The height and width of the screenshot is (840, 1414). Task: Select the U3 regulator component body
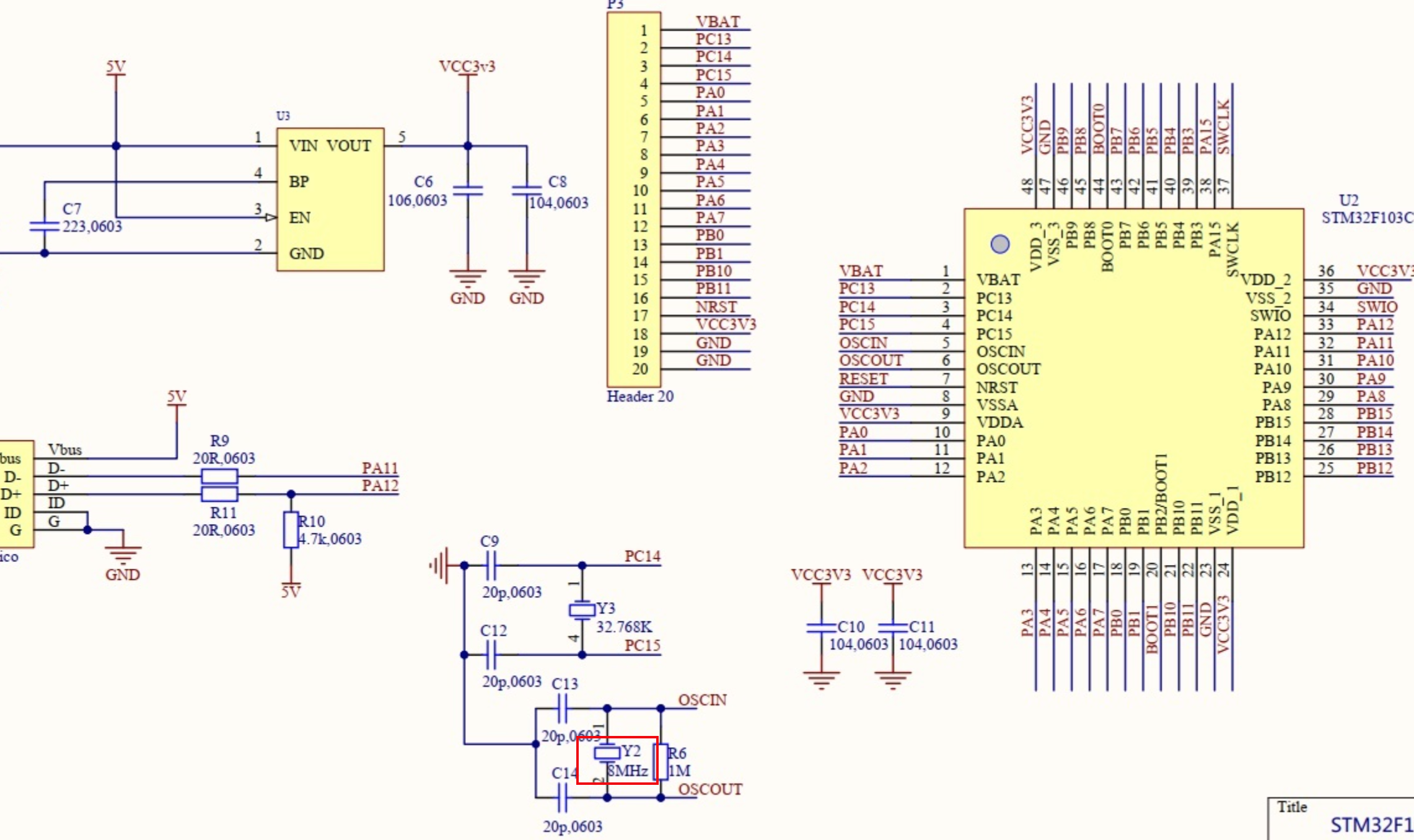330,199
